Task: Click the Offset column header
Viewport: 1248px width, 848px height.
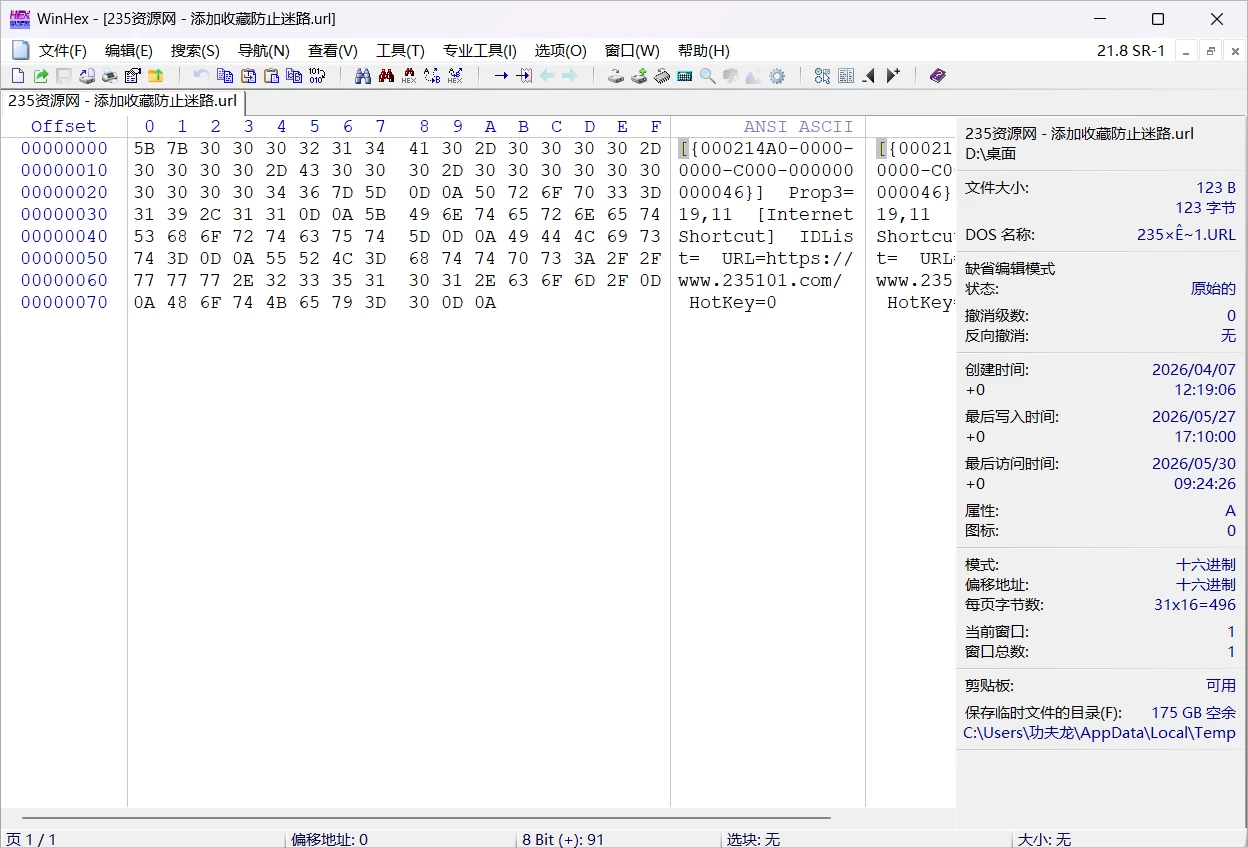Action: (64, 126)
